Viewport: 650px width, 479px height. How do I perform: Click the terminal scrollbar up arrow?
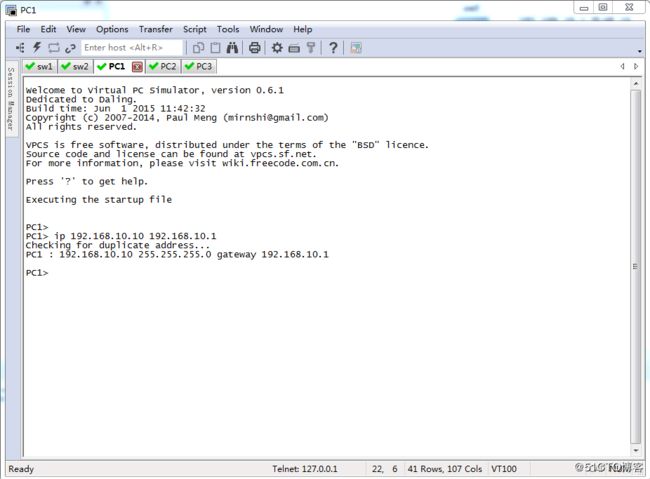[x=635, y=84]
